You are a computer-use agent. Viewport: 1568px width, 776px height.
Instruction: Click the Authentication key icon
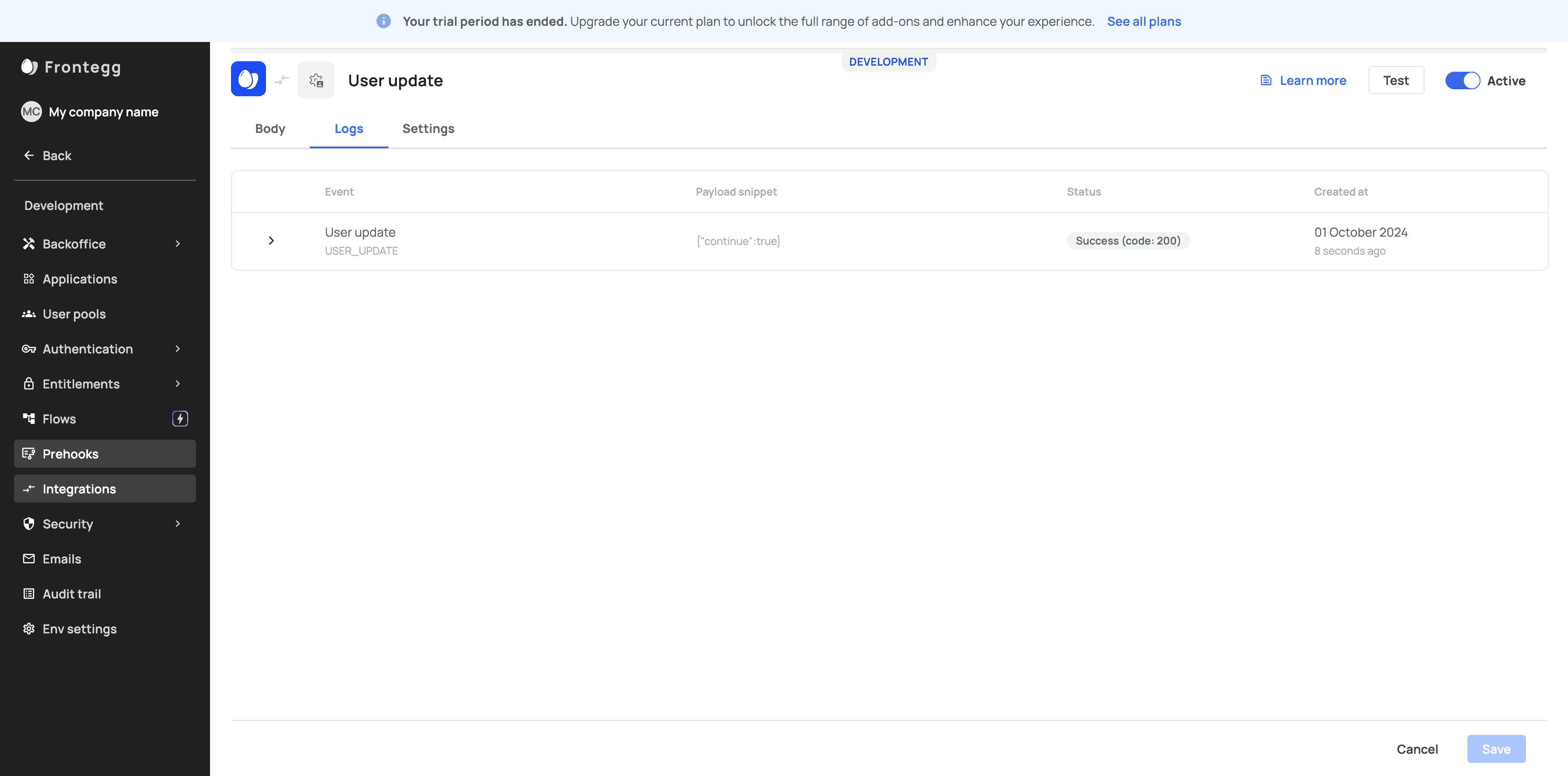click(28, 349)
